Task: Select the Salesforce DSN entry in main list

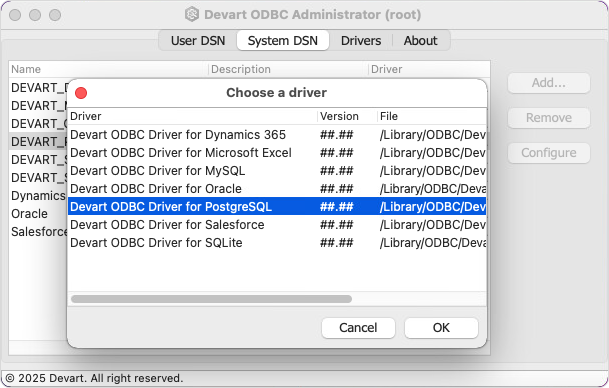Action: coord(39,232)
